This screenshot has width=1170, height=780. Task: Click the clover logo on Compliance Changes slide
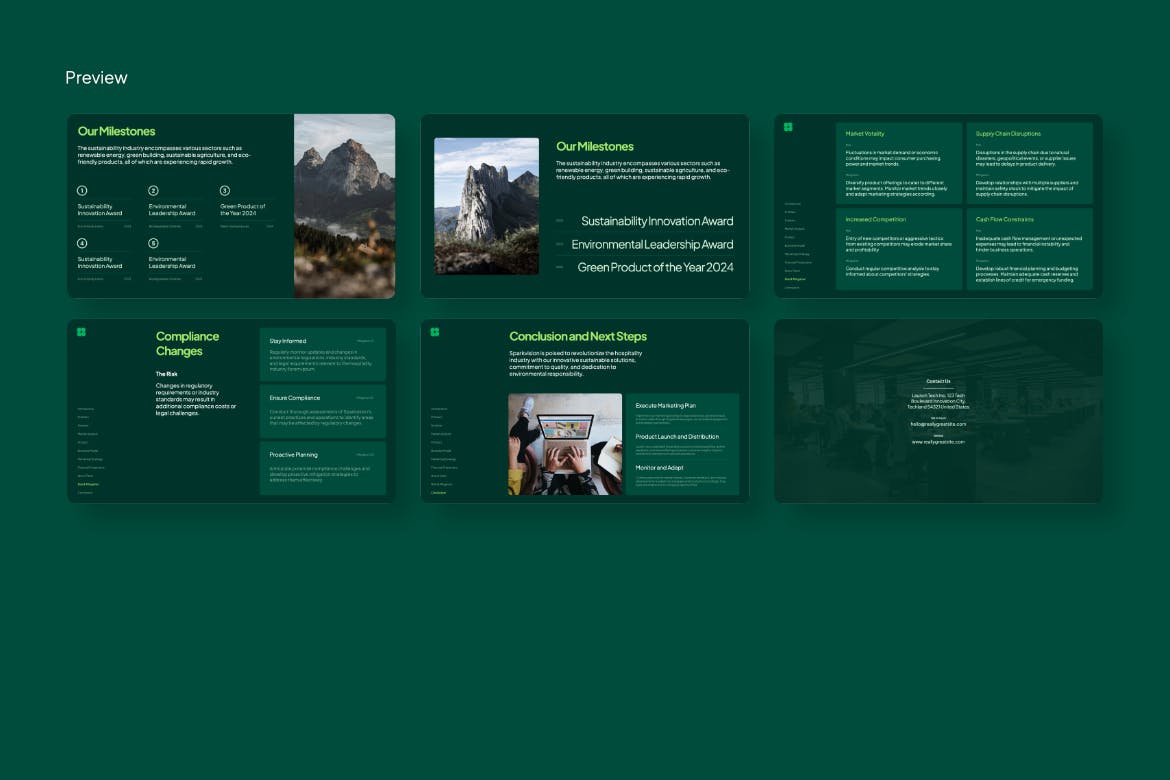click(x=81, y=332)
